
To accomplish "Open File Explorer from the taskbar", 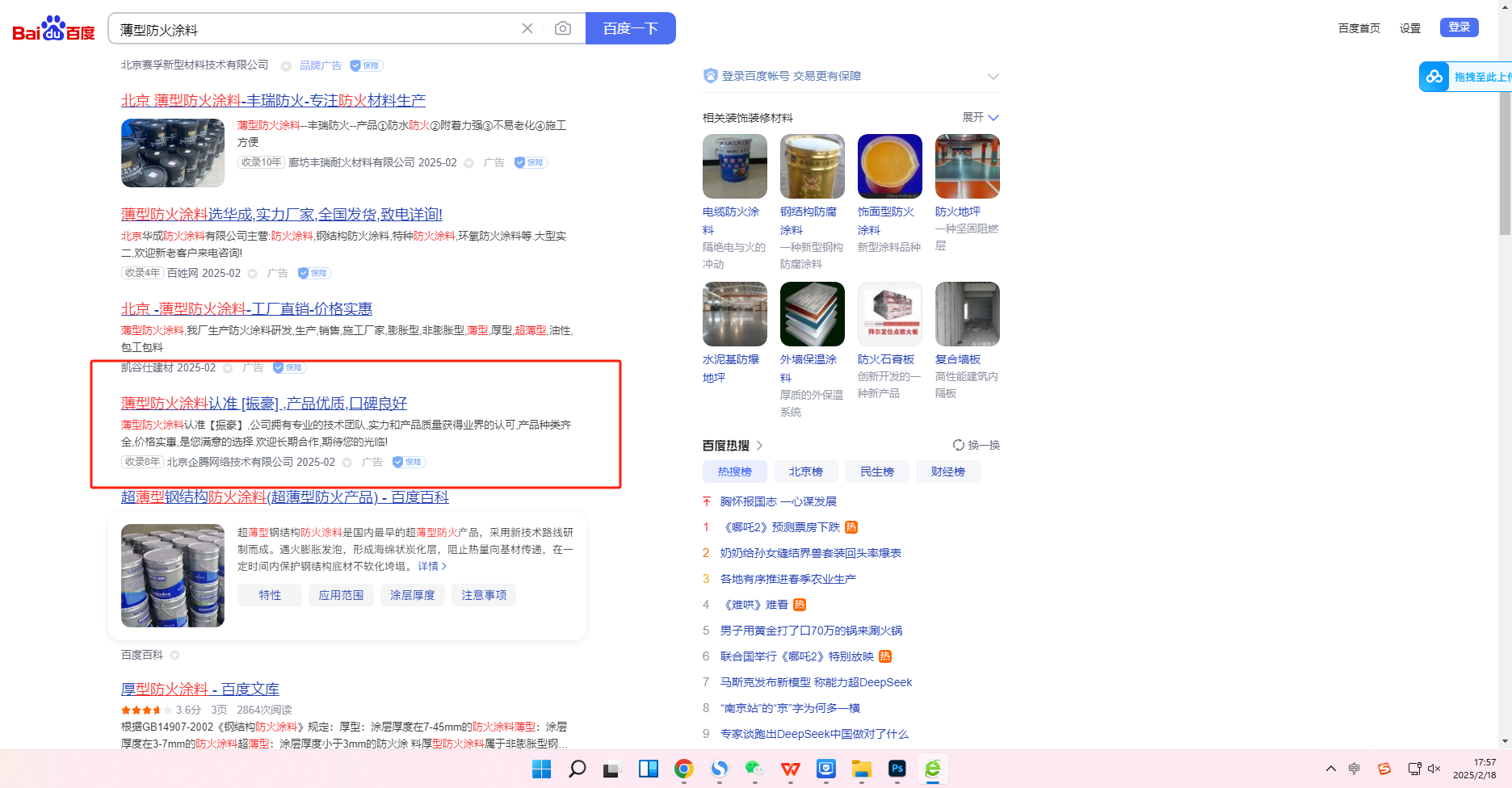I will tap(862, 769).
